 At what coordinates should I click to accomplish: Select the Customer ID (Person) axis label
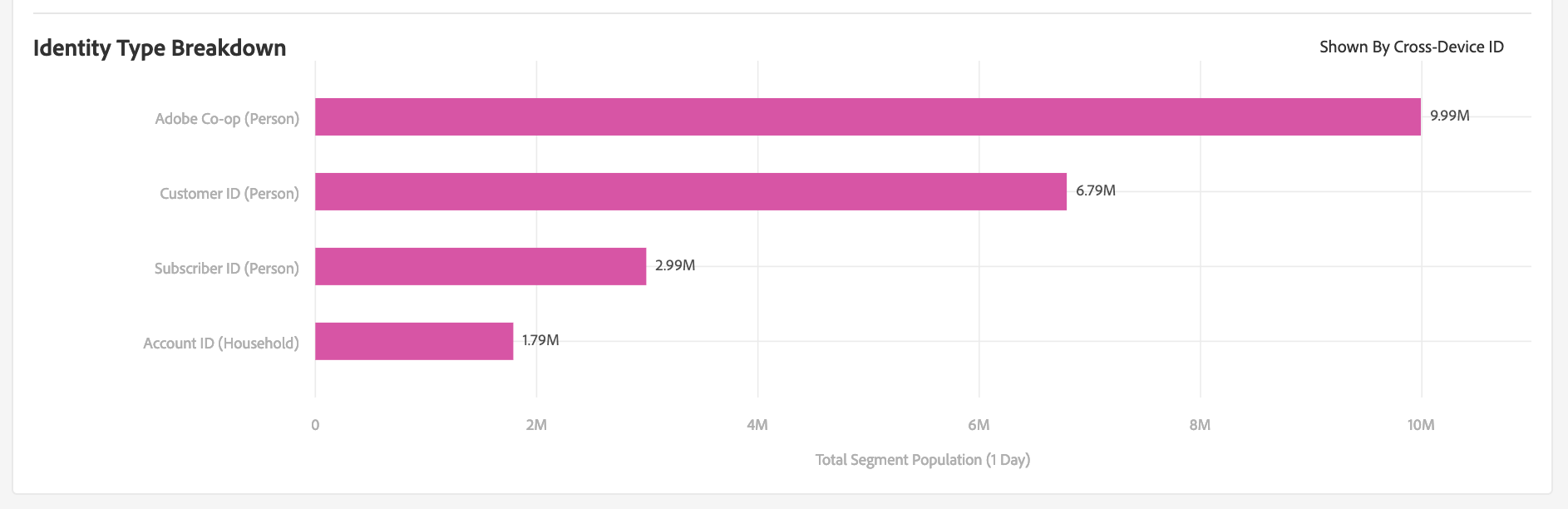click(229, 194)
